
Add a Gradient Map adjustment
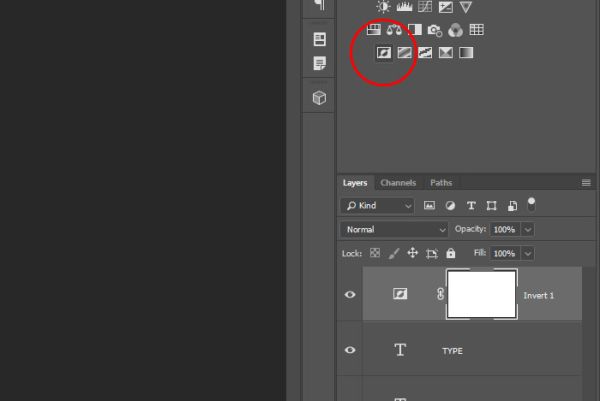click(x=466, y=52)
